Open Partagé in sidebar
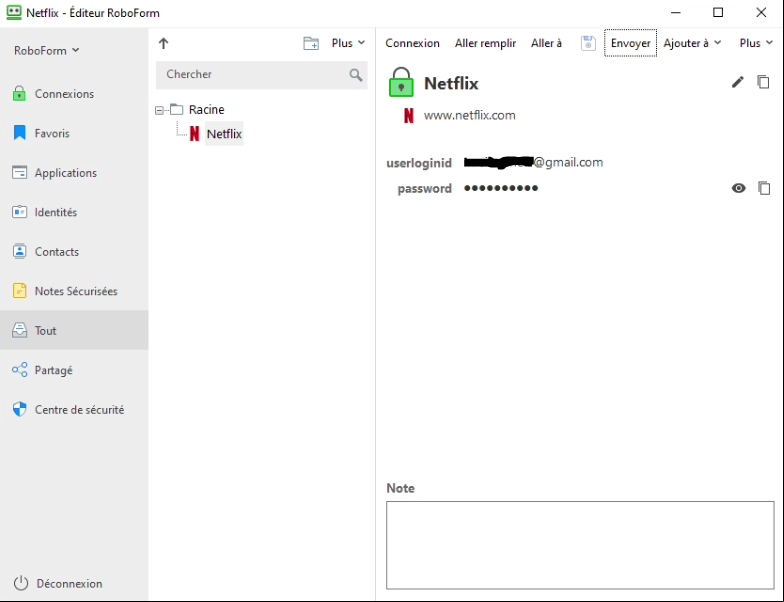The height and width of the screenshot is (602, 784). [74, 370]
